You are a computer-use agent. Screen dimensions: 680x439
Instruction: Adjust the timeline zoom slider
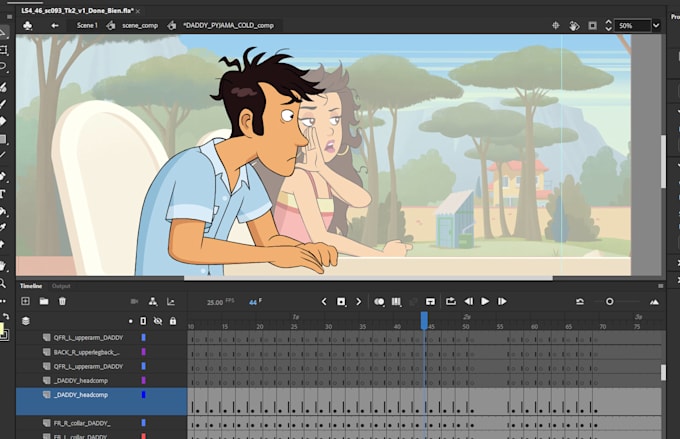pos(610,301)
